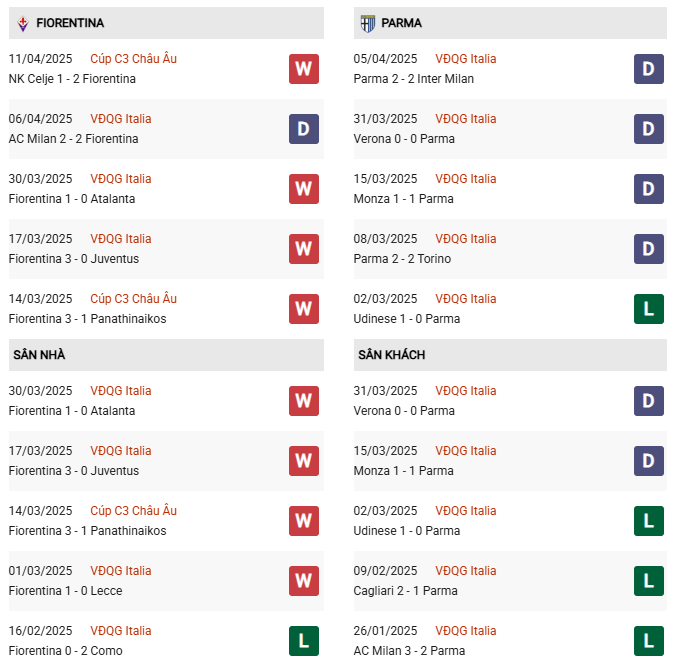The image size is (675, 663).
Task: Open VĐQG Italia link dated 16/02/2025
Action: 121,631
